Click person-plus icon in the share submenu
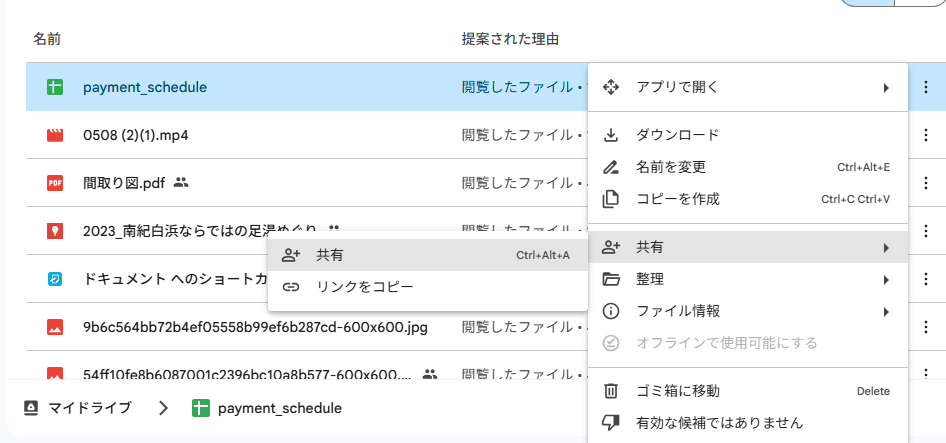Screen dimensions: 946x443 (291, 255)
